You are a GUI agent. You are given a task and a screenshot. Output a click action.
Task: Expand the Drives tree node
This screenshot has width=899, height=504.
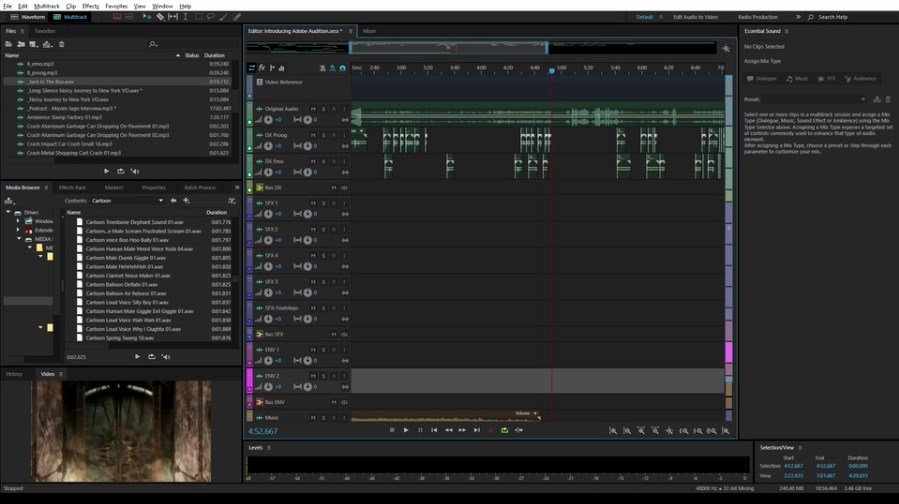click(8, 212)
